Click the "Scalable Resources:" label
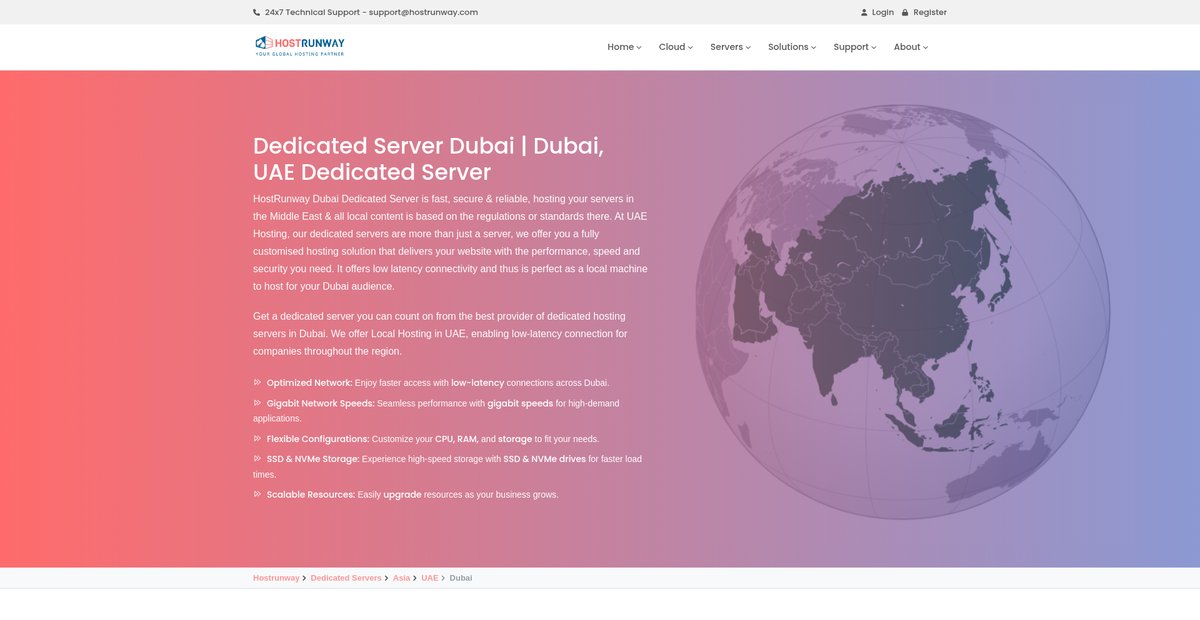 click(x=311, y=495)
